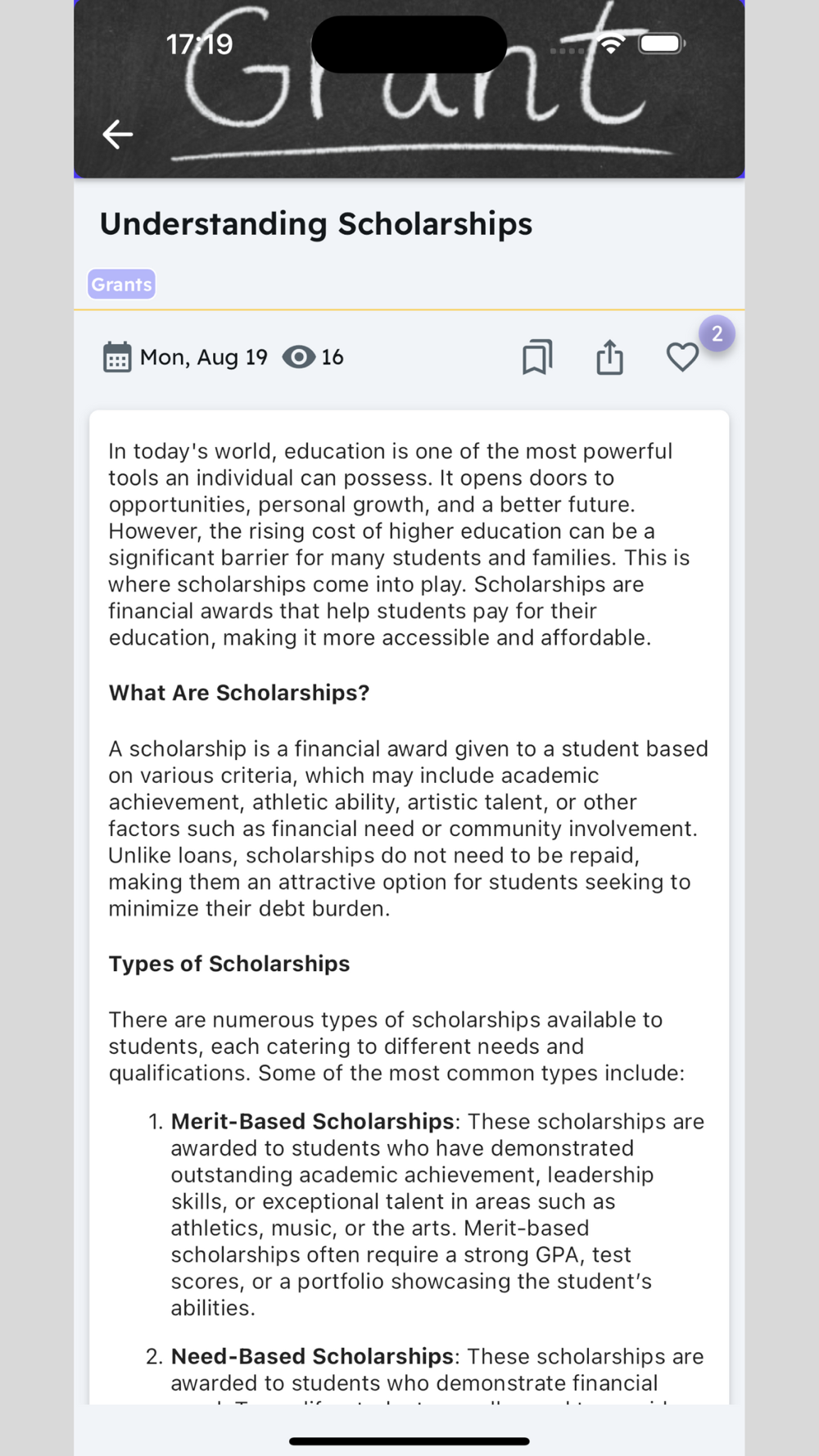
Task: Tap the likes count badge showing 2
Action: [717, 334]
